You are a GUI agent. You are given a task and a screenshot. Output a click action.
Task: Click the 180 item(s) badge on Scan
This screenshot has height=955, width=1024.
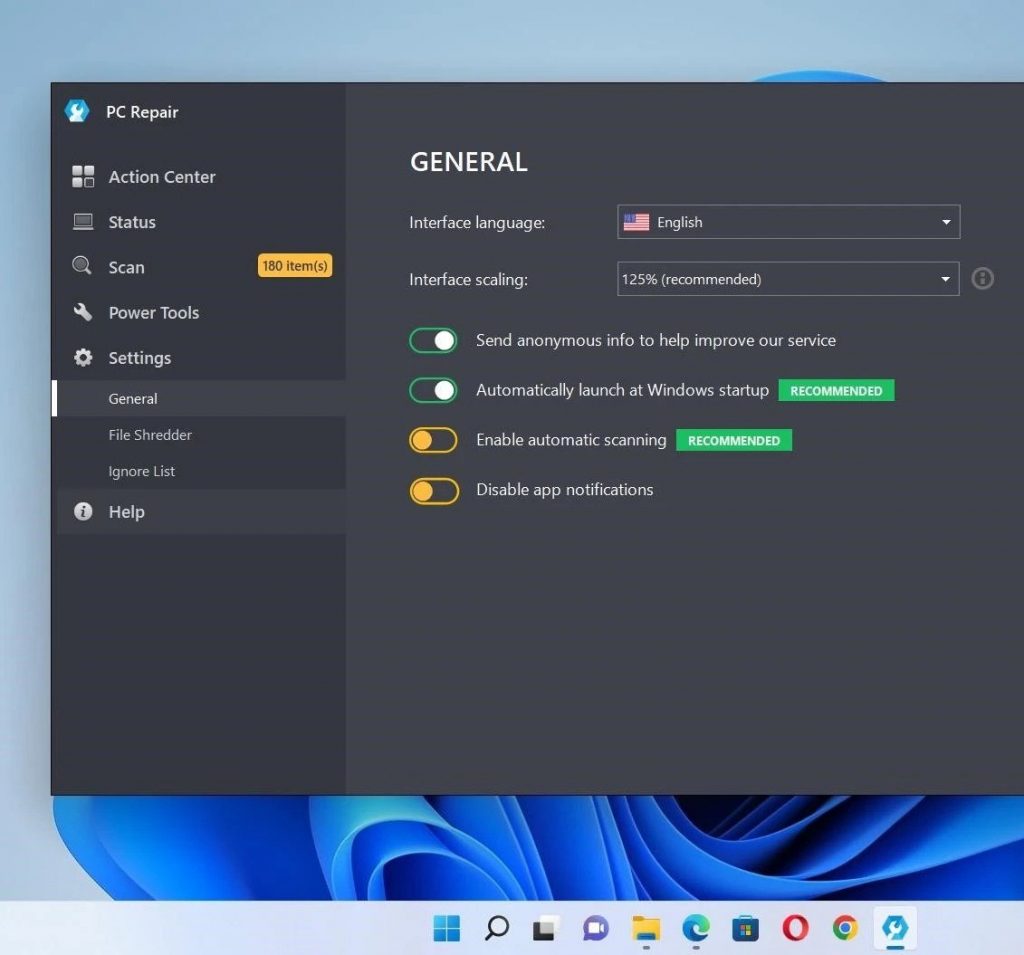[x=294, y=266]
